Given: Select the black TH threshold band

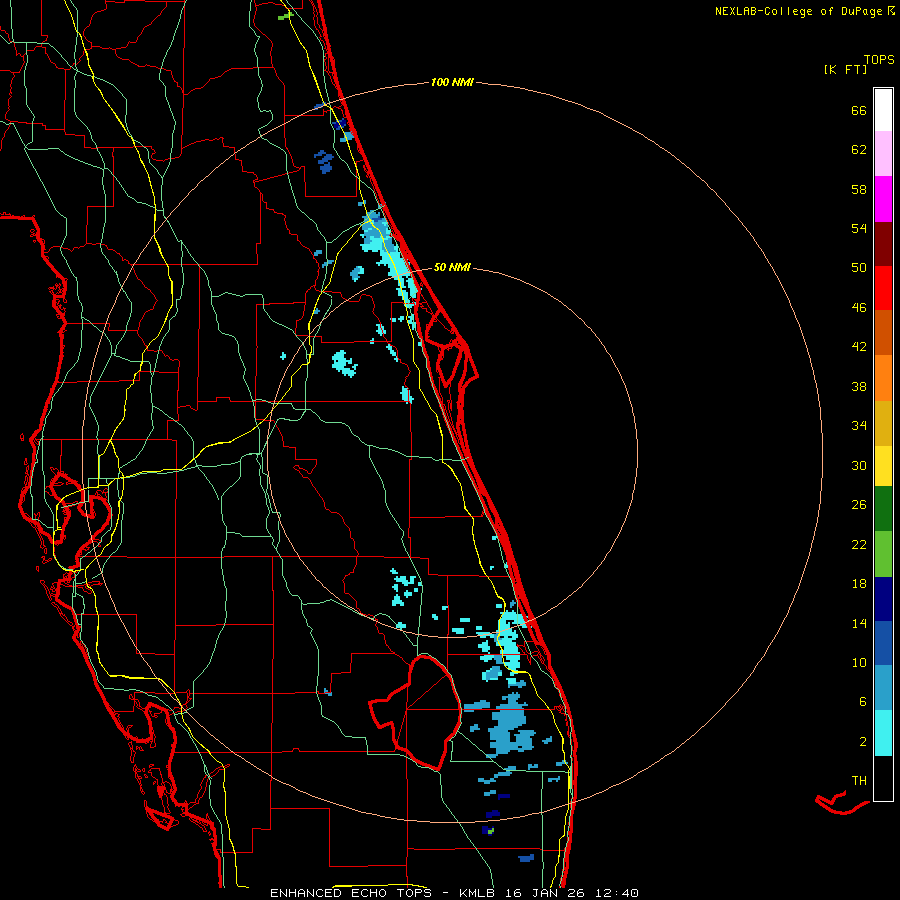Looking at the screenshot, I should [883, 778].
